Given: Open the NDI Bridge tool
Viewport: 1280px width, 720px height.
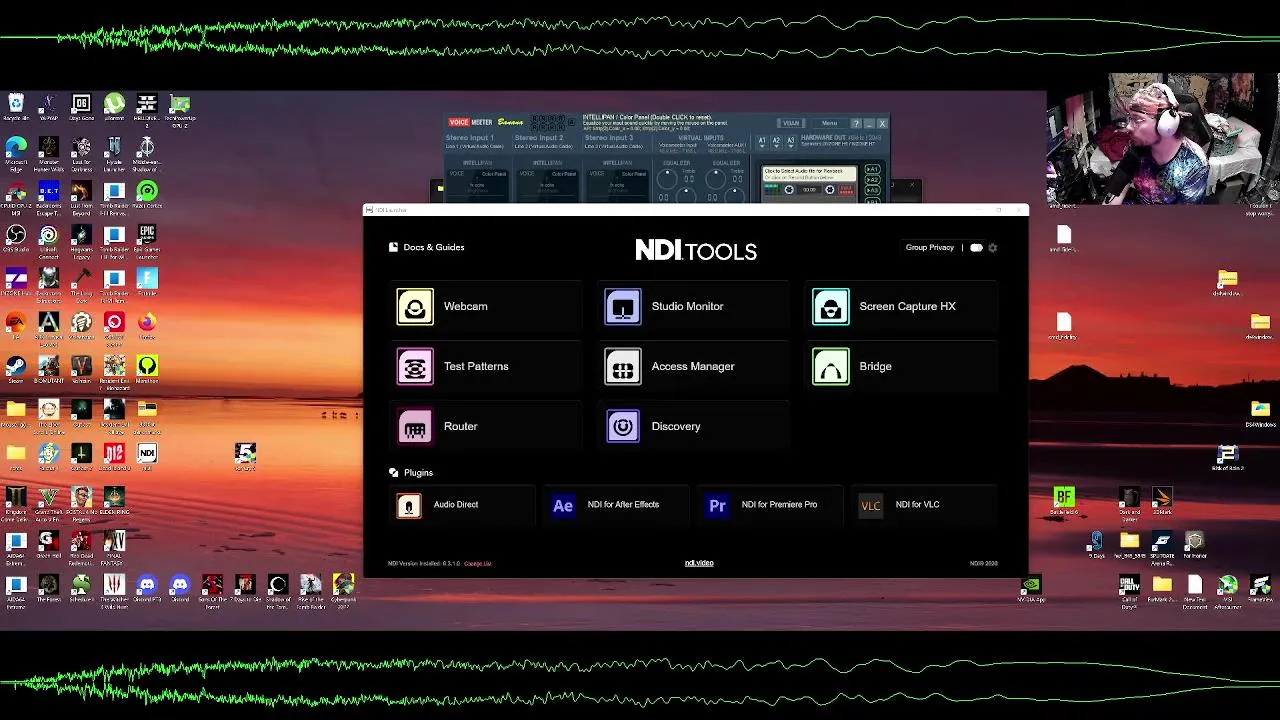Looking at the screenshot, I should click(x=902, y=366).
